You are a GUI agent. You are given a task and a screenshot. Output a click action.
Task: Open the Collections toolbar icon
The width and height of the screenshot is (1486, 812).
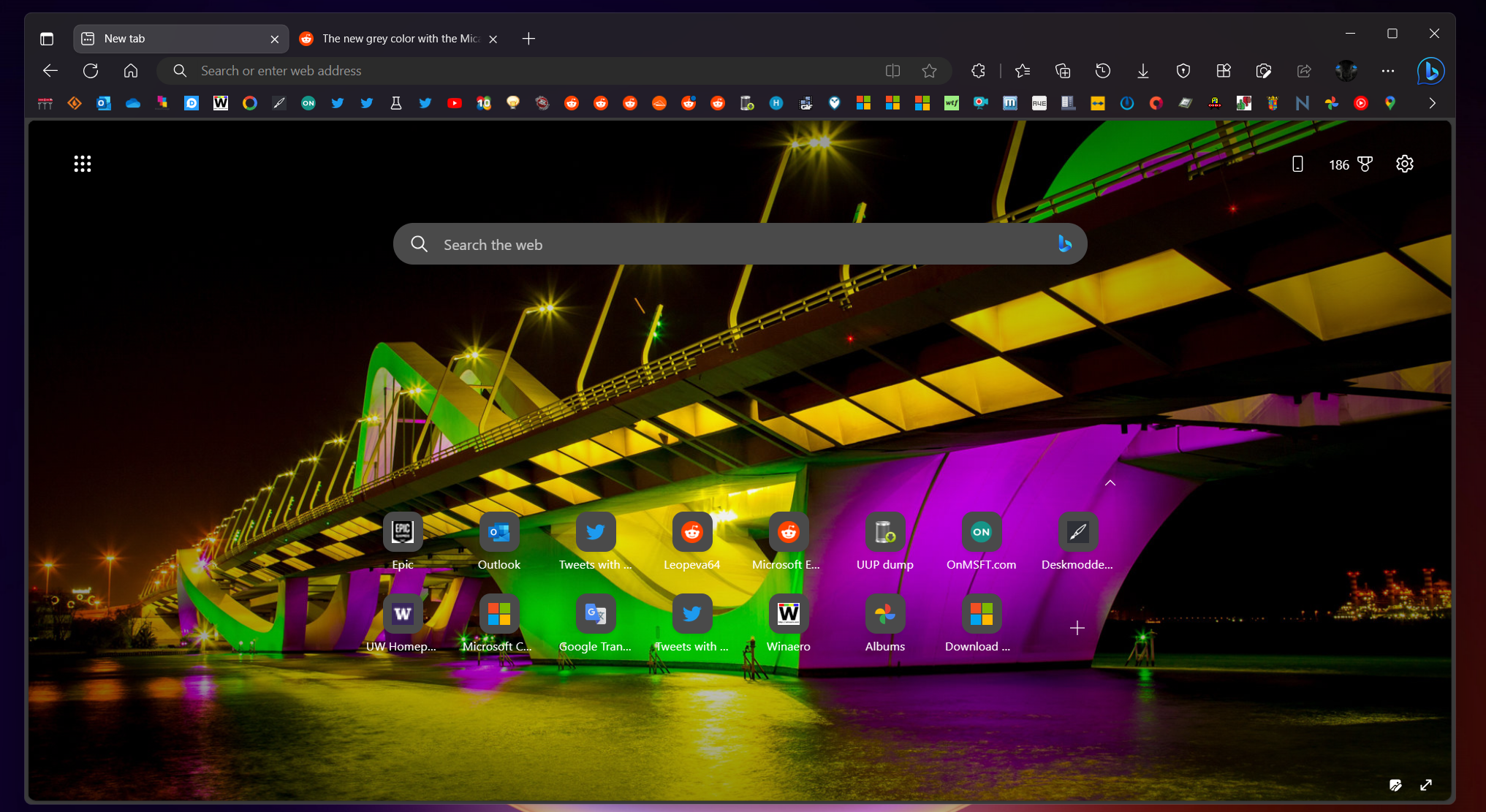(1063, 71)
